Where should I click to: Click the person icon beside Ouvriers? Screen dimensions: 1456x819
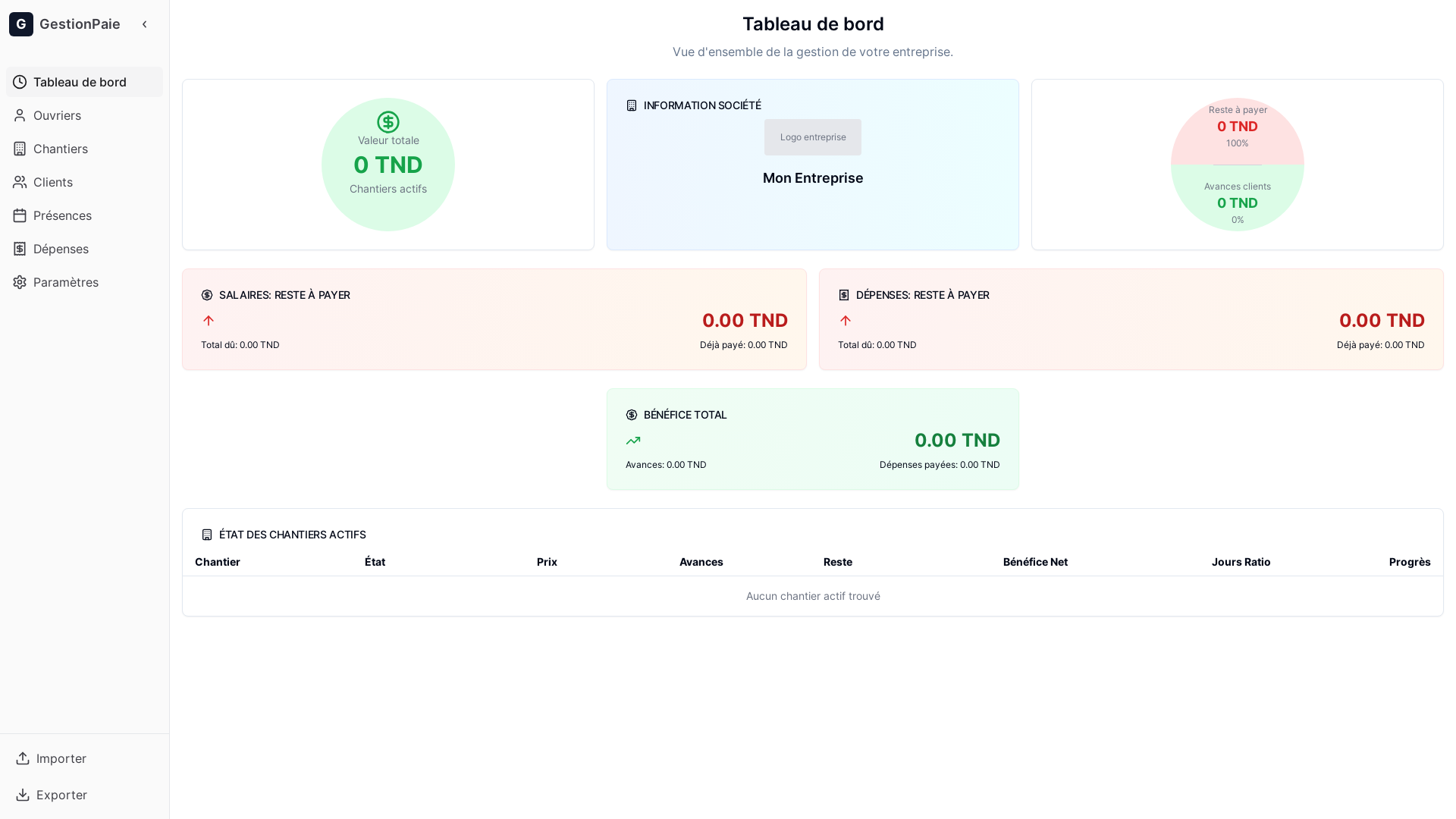[20, 115]
